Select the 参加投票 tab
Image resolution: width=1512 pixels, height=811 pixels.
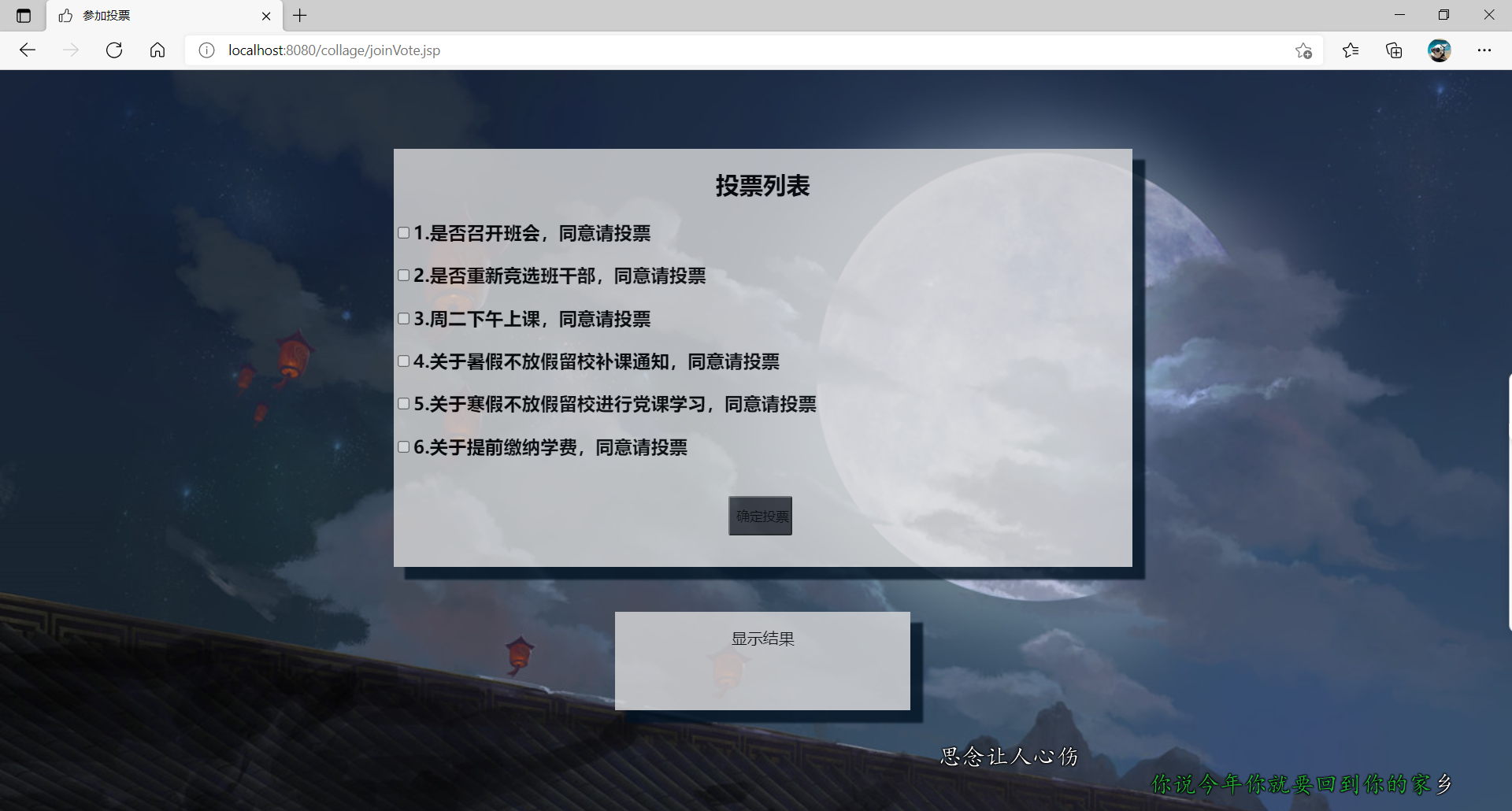[164, 16]
